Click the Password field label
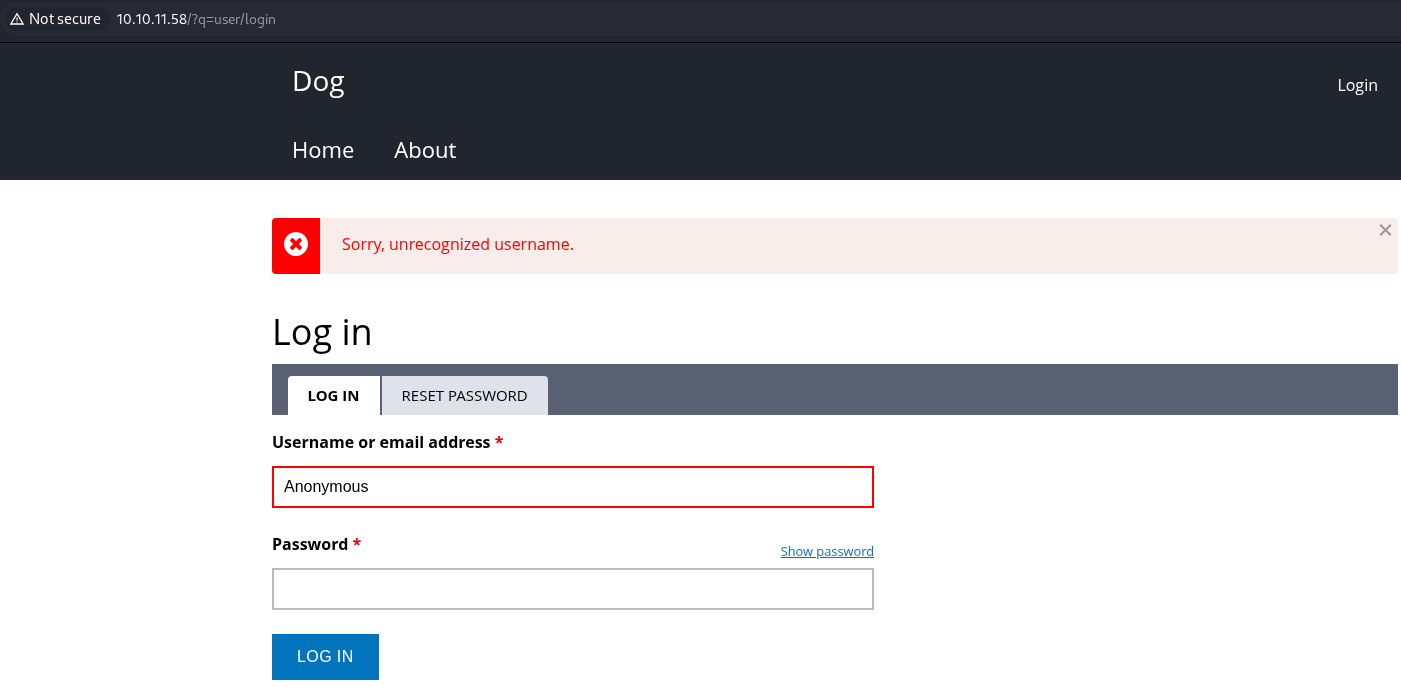The width and height of the screenshot is (1401, 687). tap(310, 544)
